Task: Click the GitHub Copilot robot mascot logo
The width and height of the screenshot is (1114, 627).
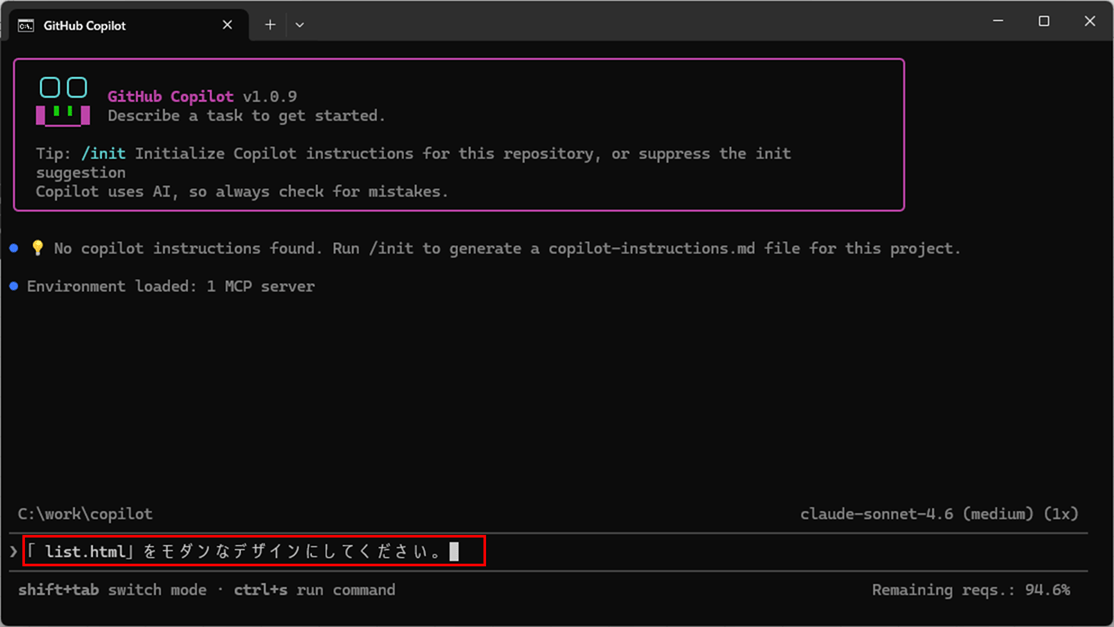Action: coord(63,101)
